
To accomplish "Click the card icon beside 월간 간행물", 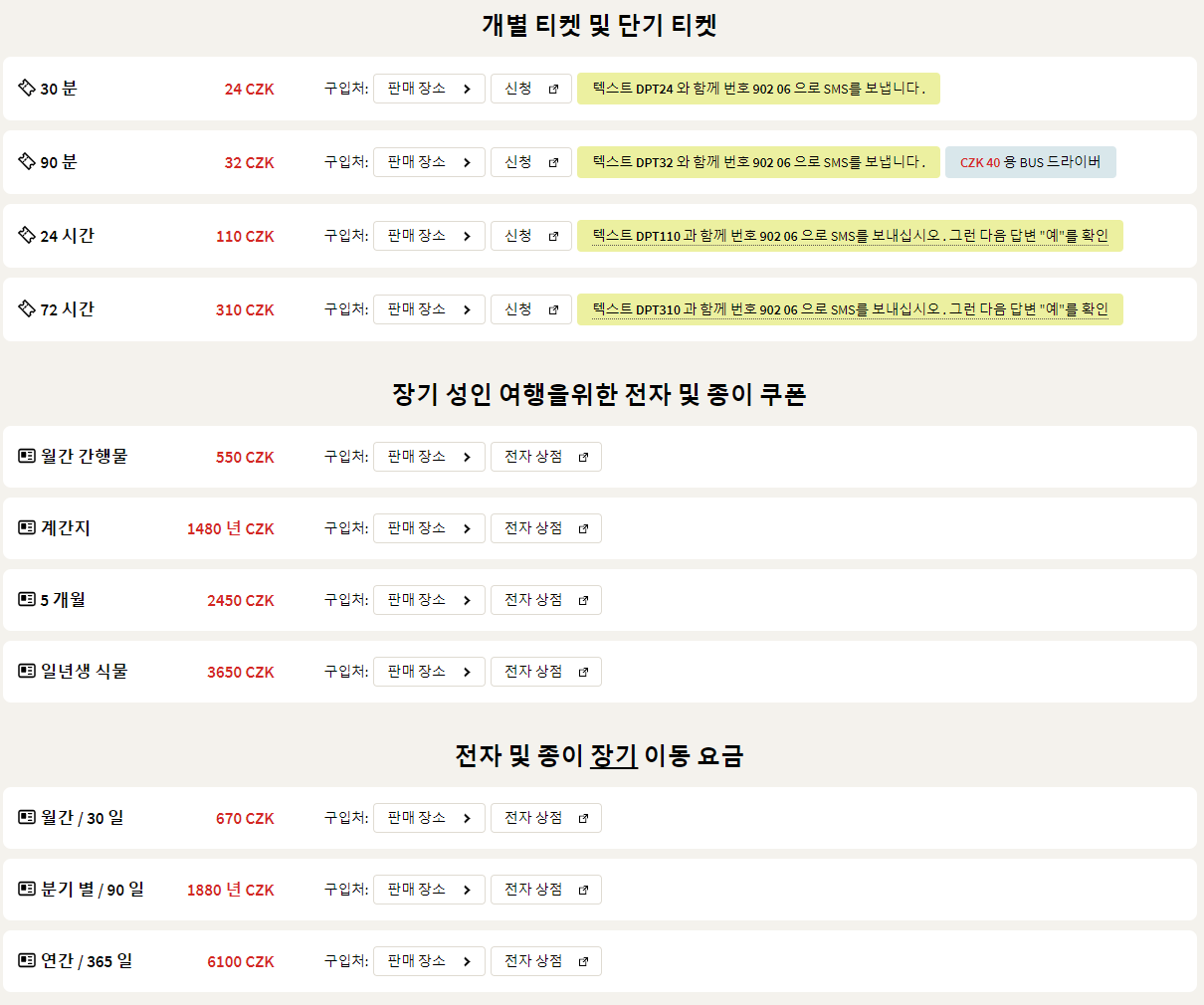I will 27,457.
